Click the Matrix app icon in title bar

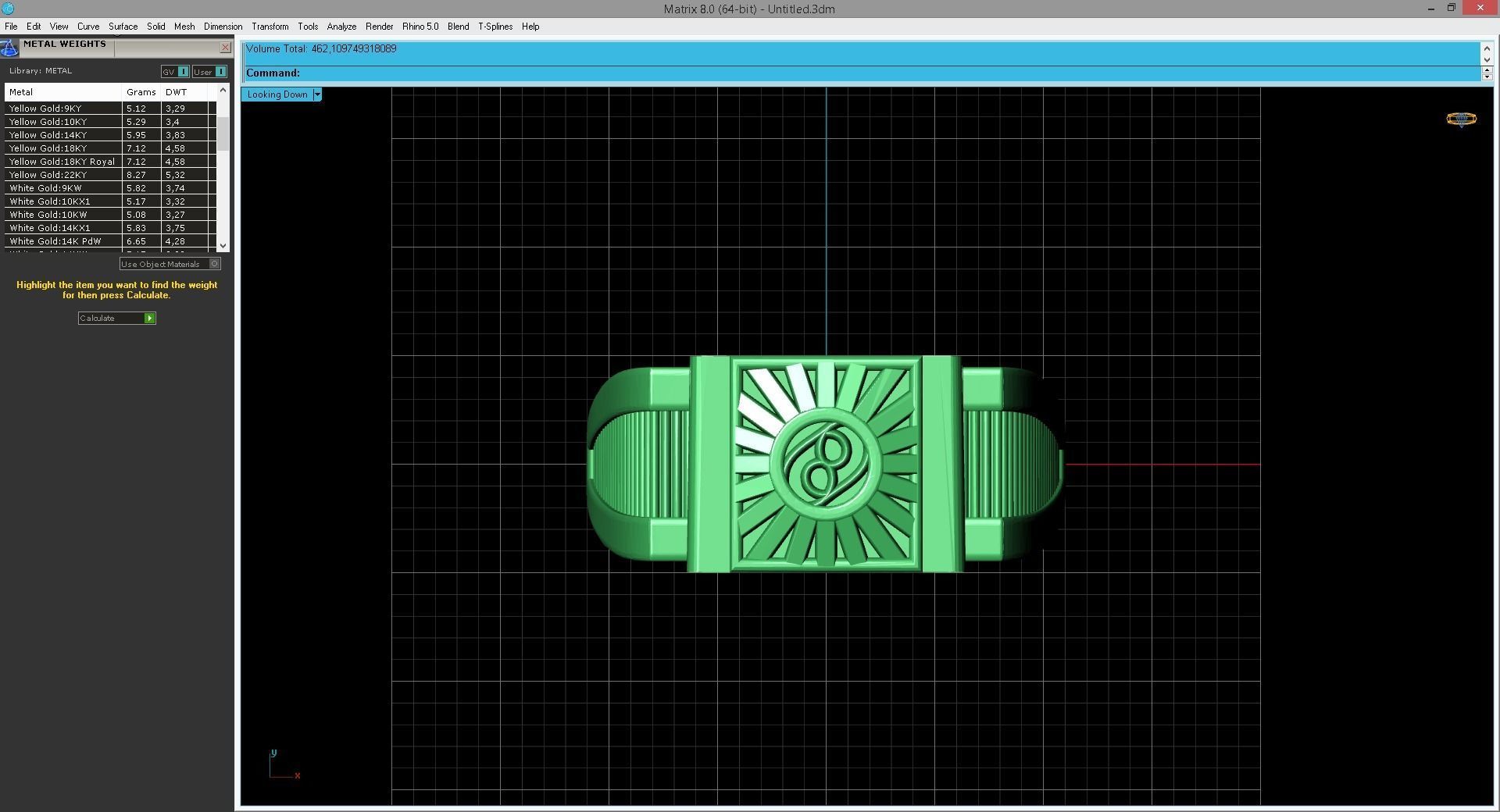(x=8, y=9)
